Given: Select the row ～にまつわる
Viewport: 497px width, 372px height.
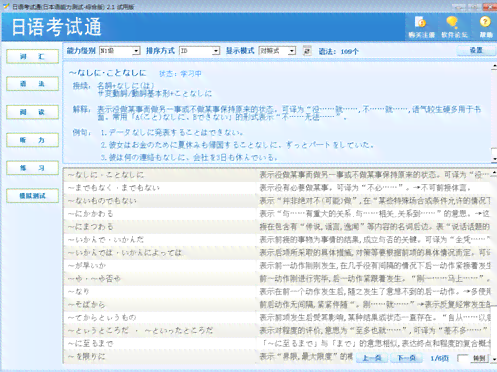Looking at the screenshot, I should 277,227.
